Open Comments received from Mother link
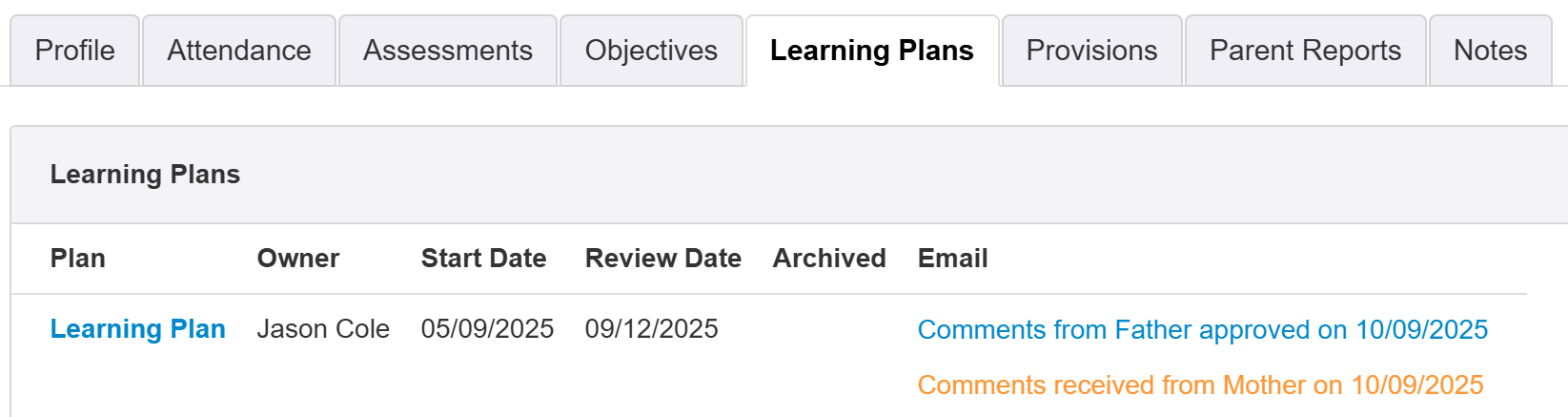 (1200, 386)
